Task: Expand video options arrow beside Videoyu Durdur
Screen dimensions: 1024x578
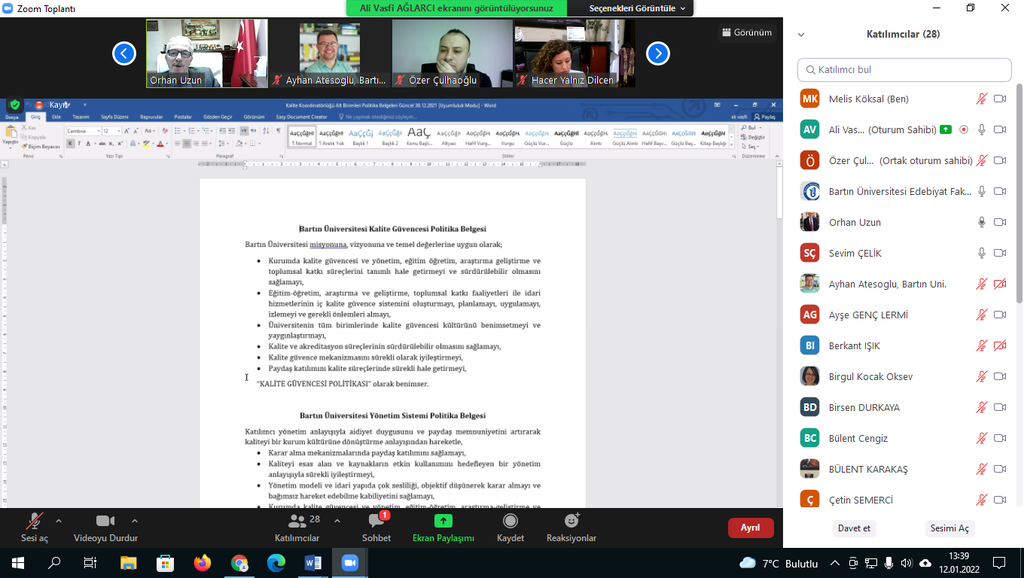Action: [135, 520]
